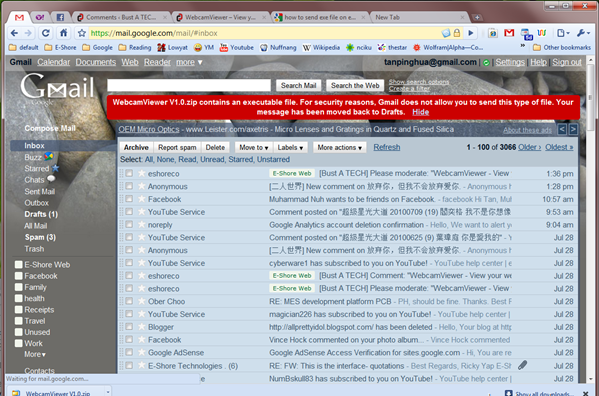Open the new tab plus button
The width and height of the screenshot is (599, 396).
click(477, 17)
